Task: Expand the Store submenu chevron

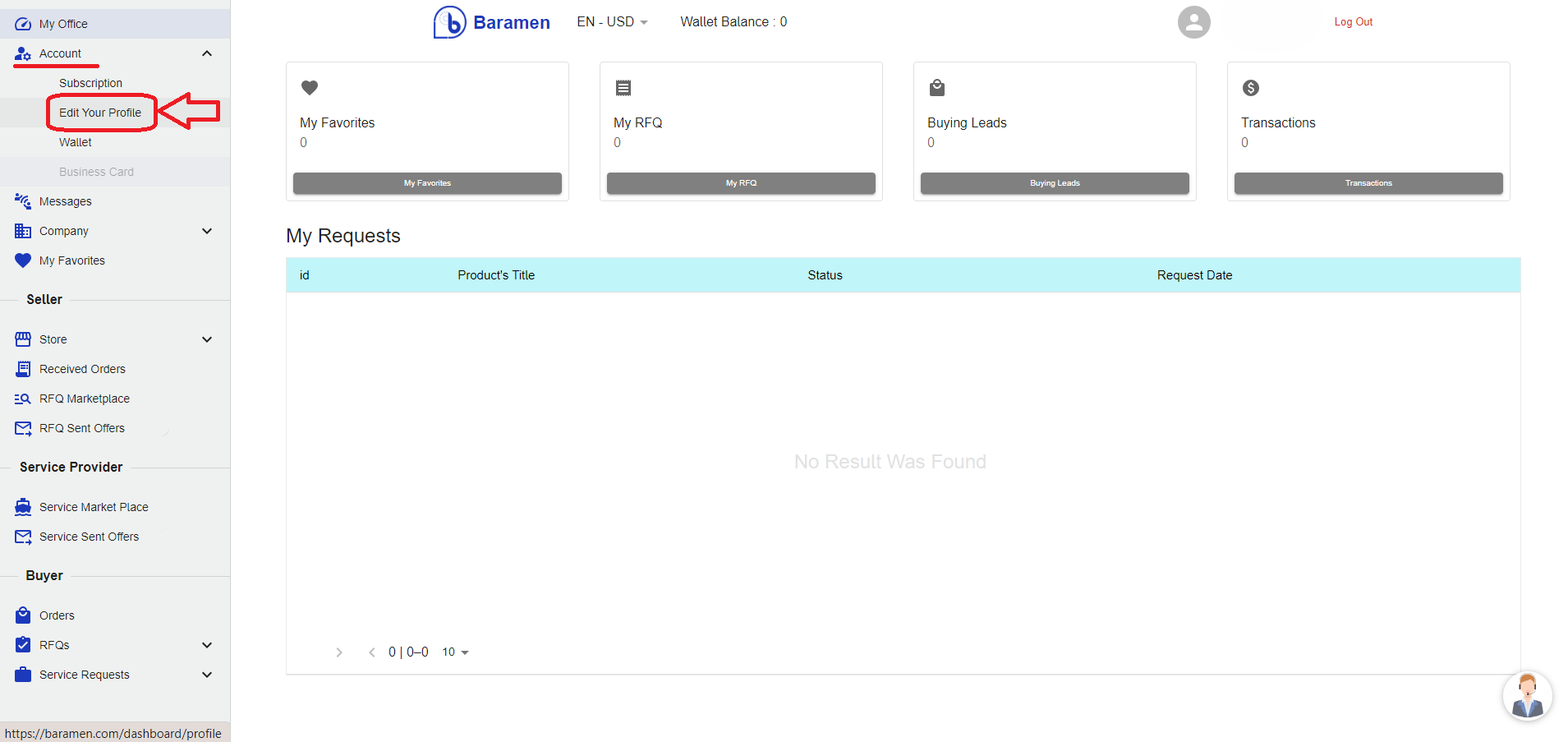Action: pos(207,339)
